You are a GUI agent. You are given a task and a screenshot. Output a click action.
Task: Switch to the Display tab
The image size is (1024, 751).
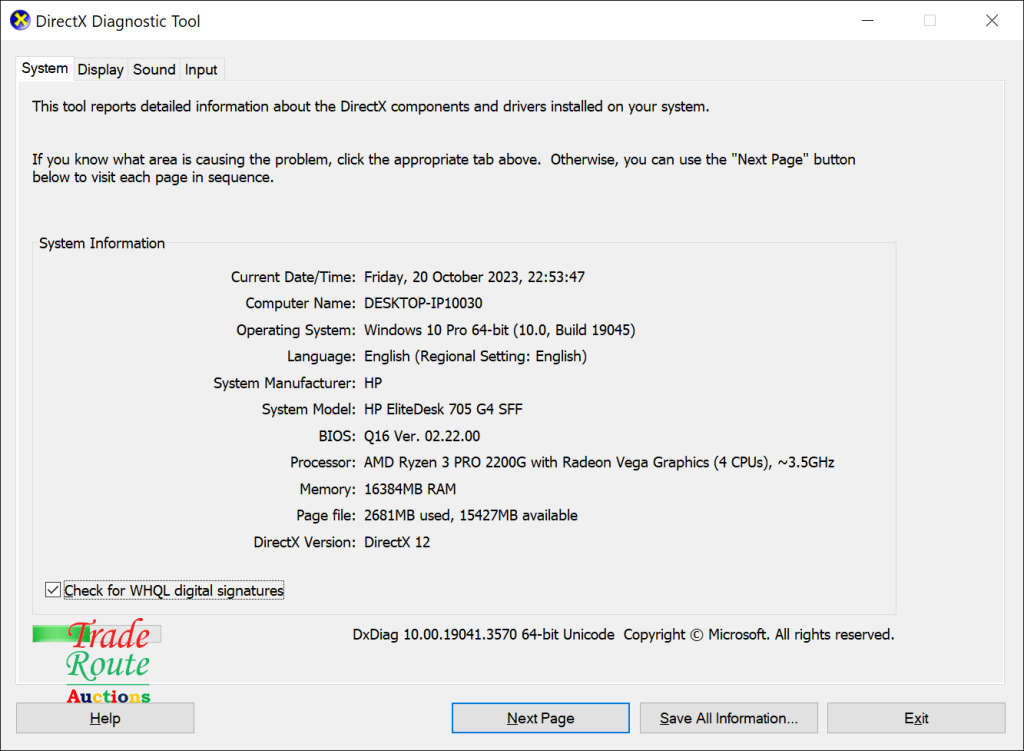(x=100, y=70)
